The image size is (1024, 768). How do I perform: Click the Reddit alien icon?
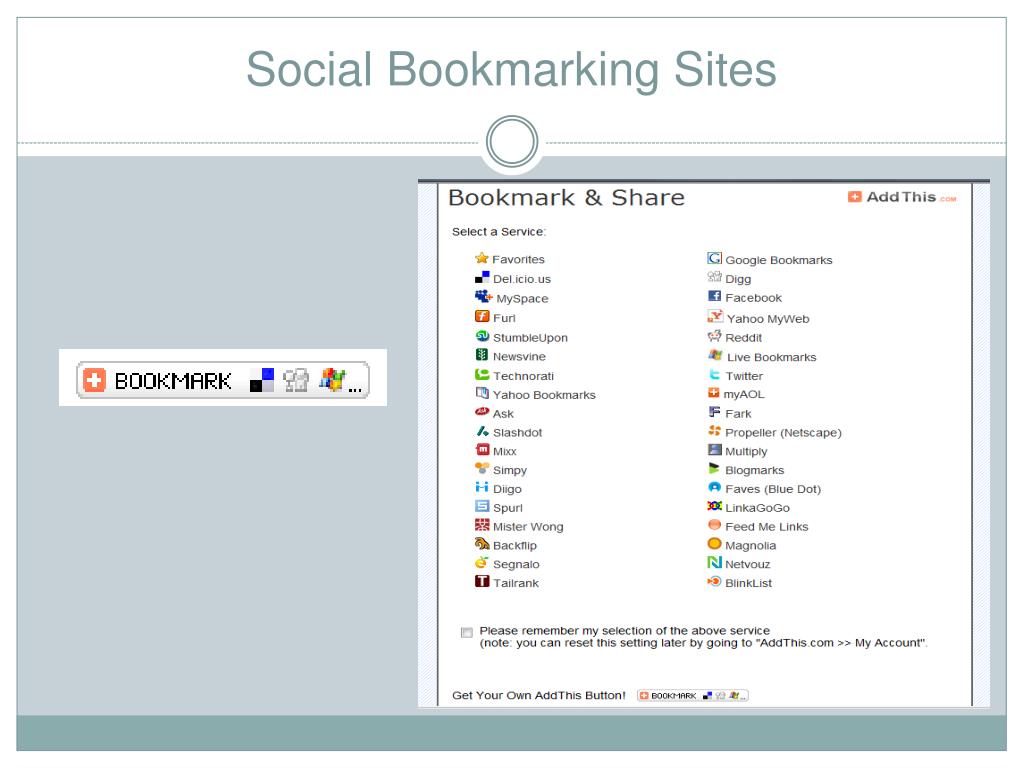pos(714,336)
